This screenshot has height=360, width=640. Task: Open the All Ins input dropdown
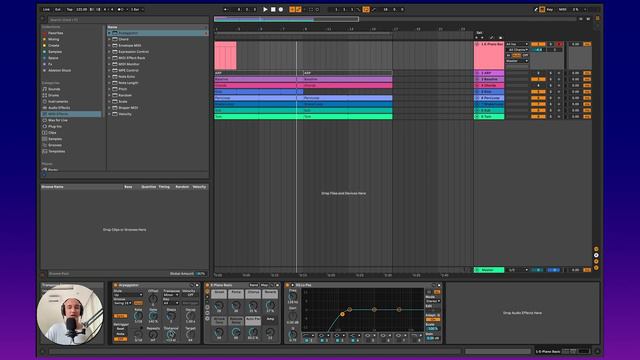pos(517,44)
